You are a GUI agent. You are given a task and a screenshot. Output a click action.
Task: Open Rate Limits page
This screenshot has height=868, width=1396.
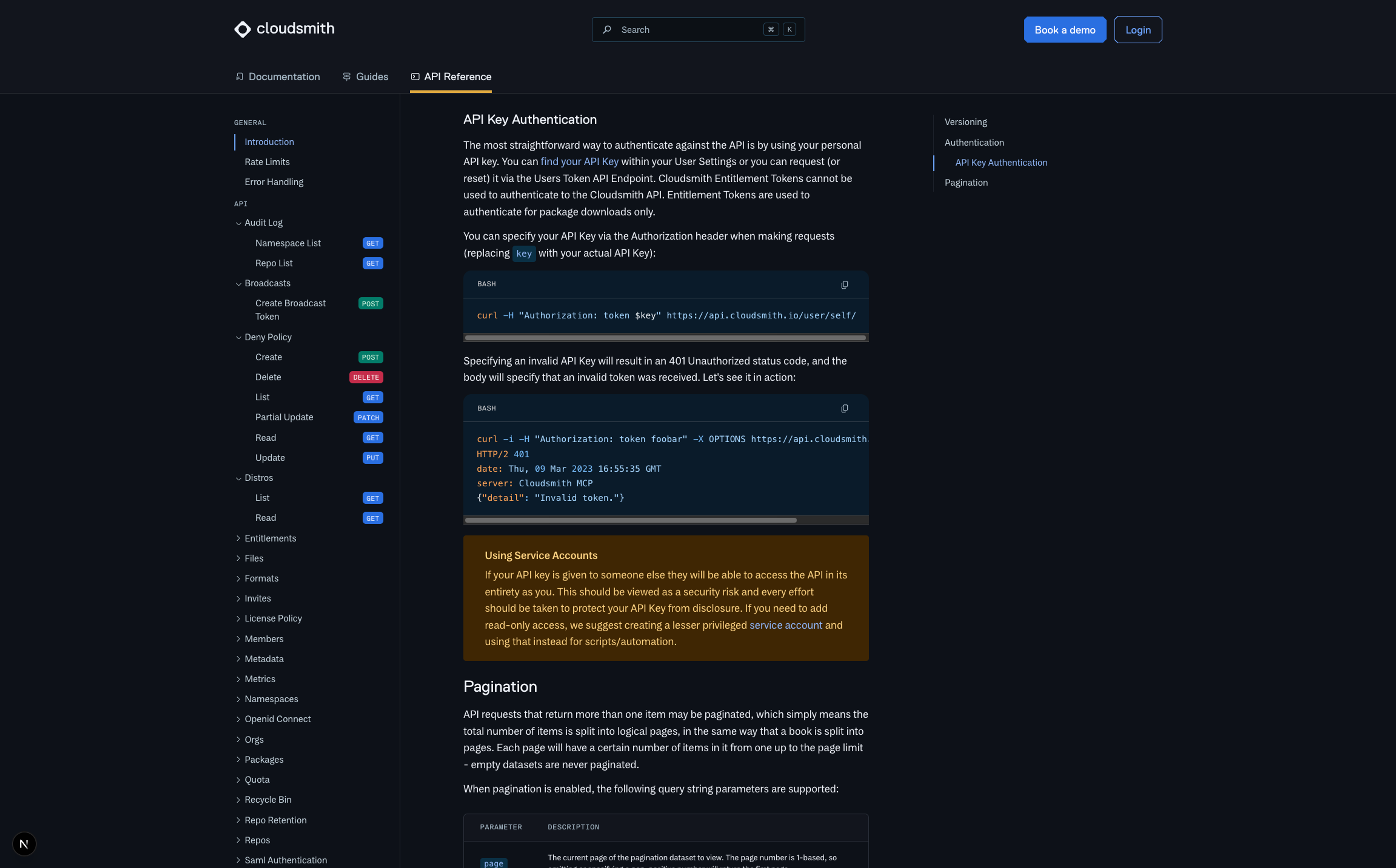pyautogui.click(x=267, y=162)
